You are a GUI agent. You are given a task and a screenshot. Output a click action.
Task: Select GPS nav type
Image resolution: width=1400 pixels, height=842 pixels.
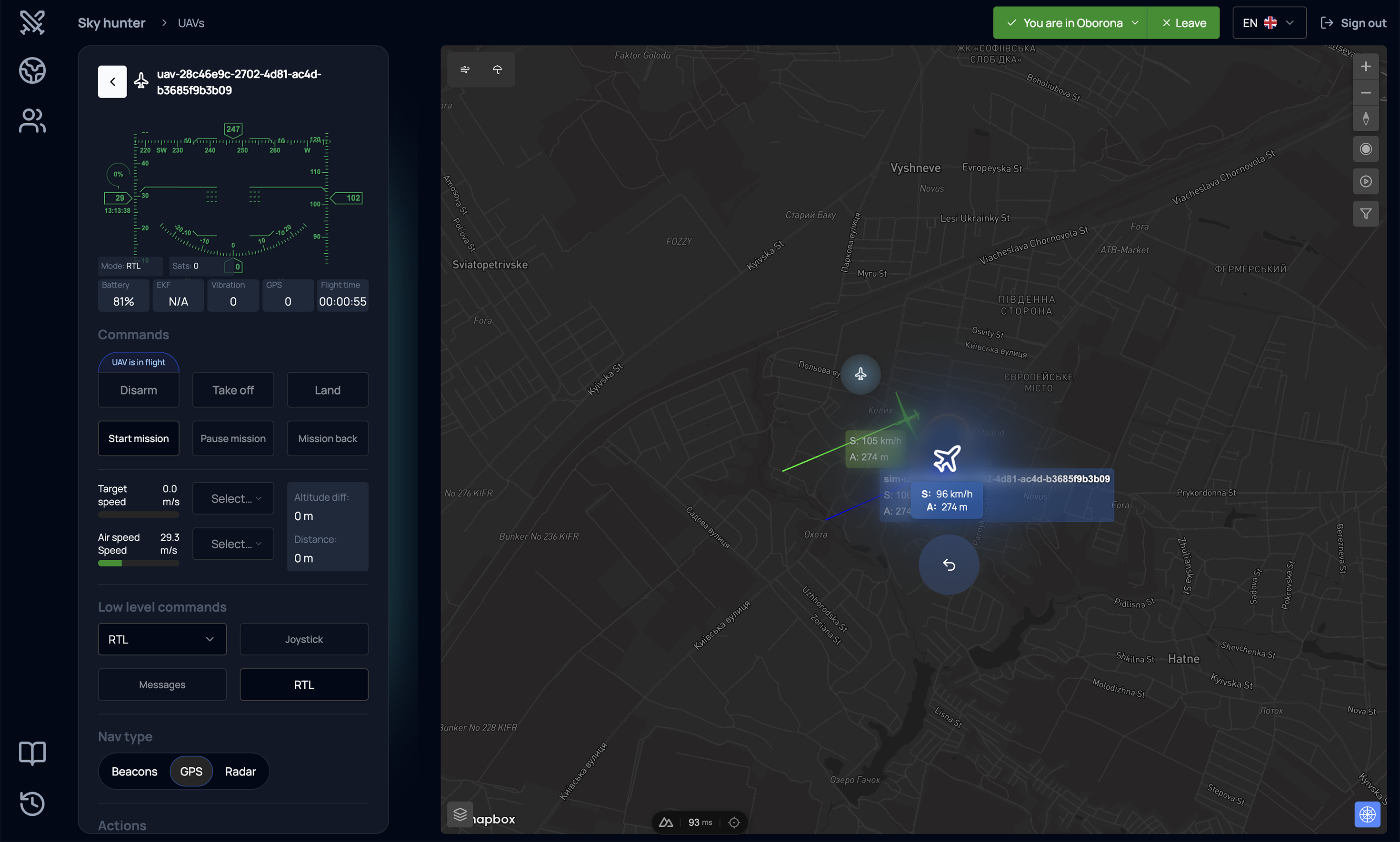(x=191, y=771)
